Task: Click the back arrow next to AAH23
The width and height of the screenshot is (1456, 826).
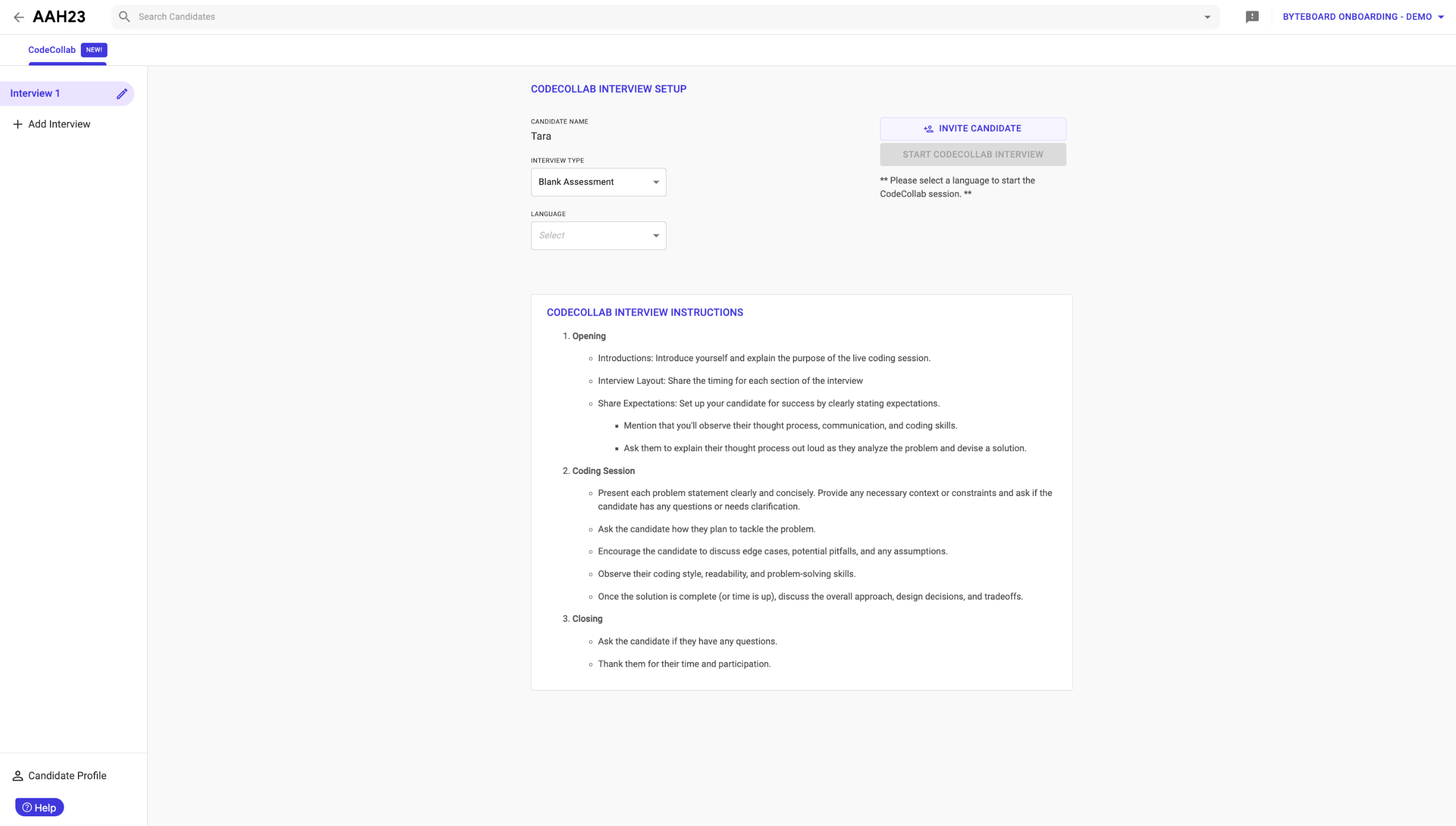Action: (x=19, y=17)
